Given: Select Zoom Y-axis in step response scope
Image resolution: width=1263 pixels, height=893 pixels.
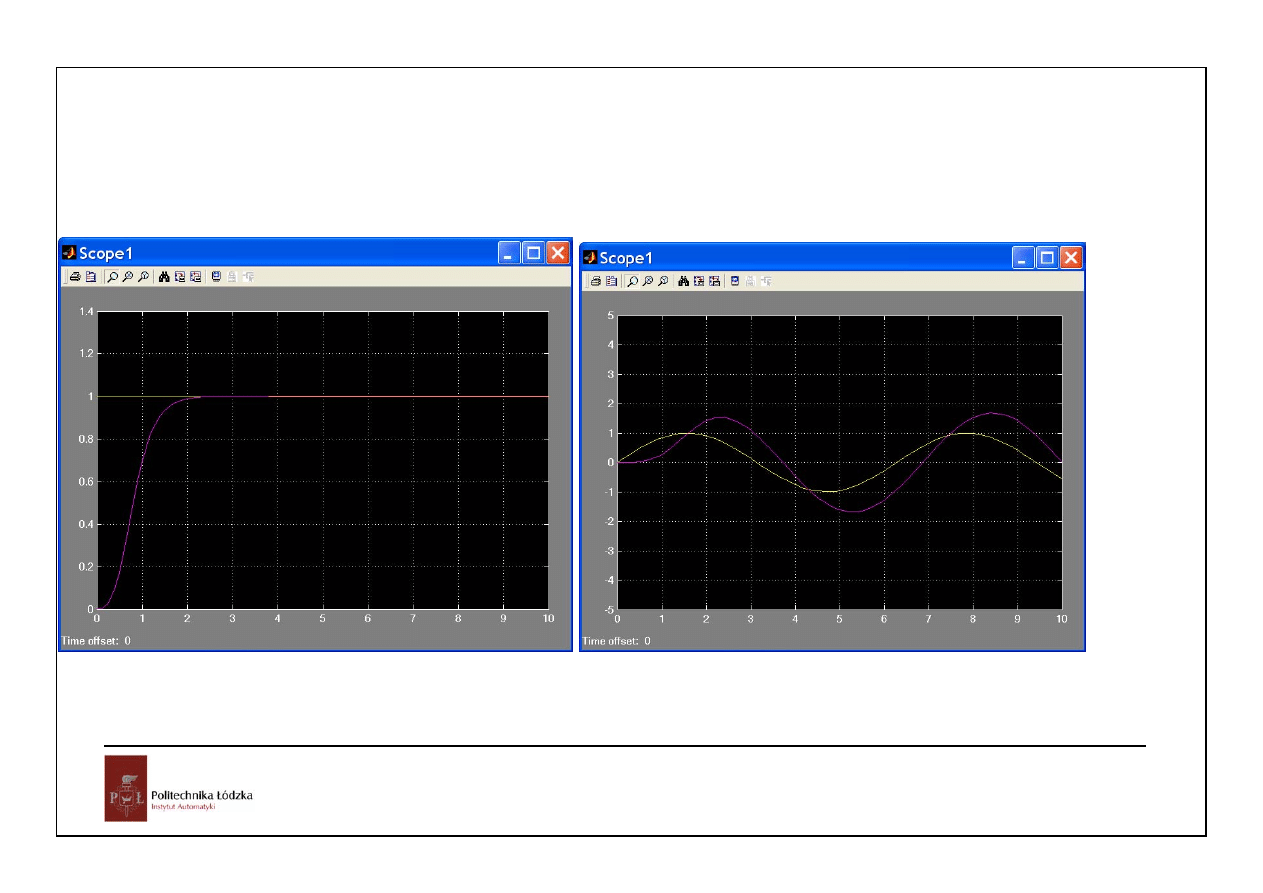Looking at the screenshot, I should coord(143,277).
